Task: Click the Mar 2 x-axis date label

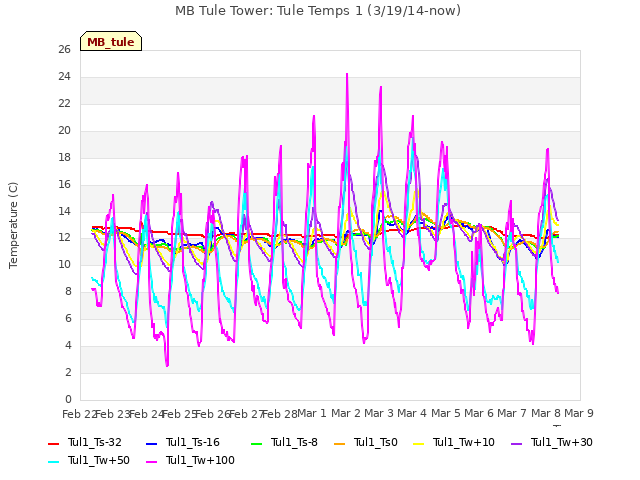Action: point(345,413)
